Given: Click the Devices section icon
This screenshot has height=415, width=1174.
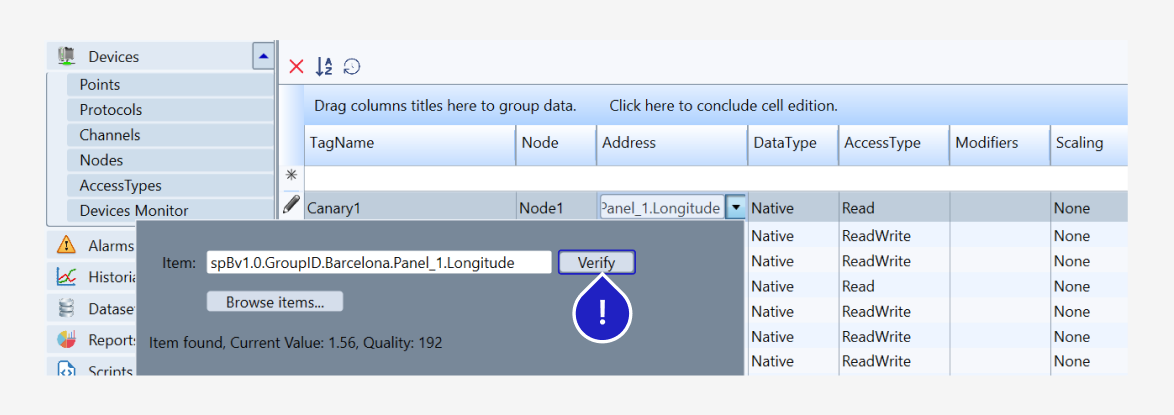Looking at the screenshot, I should point(67,55).
